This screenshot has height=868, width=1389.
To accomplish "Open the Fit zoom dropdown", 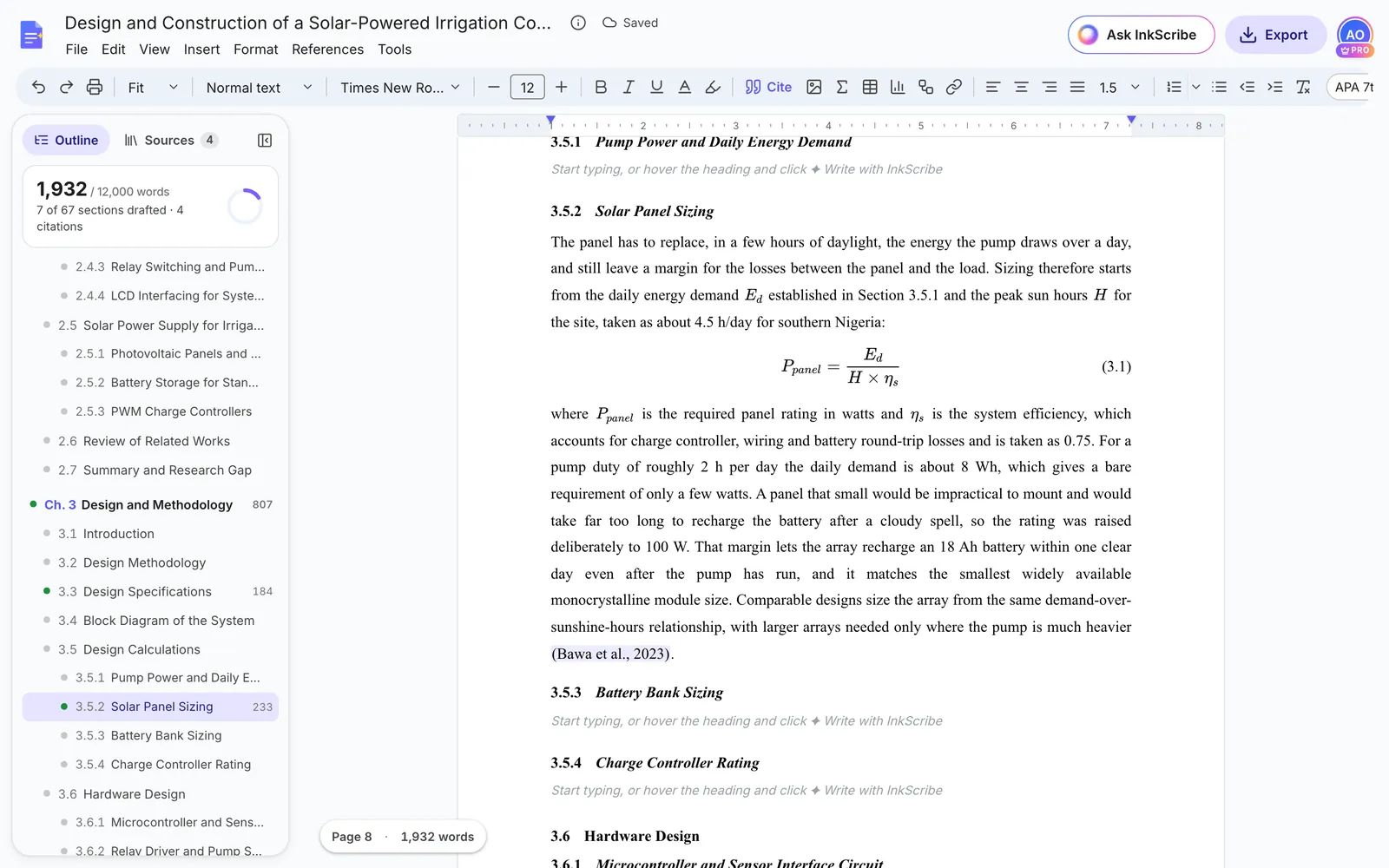I will coord(153,87).
